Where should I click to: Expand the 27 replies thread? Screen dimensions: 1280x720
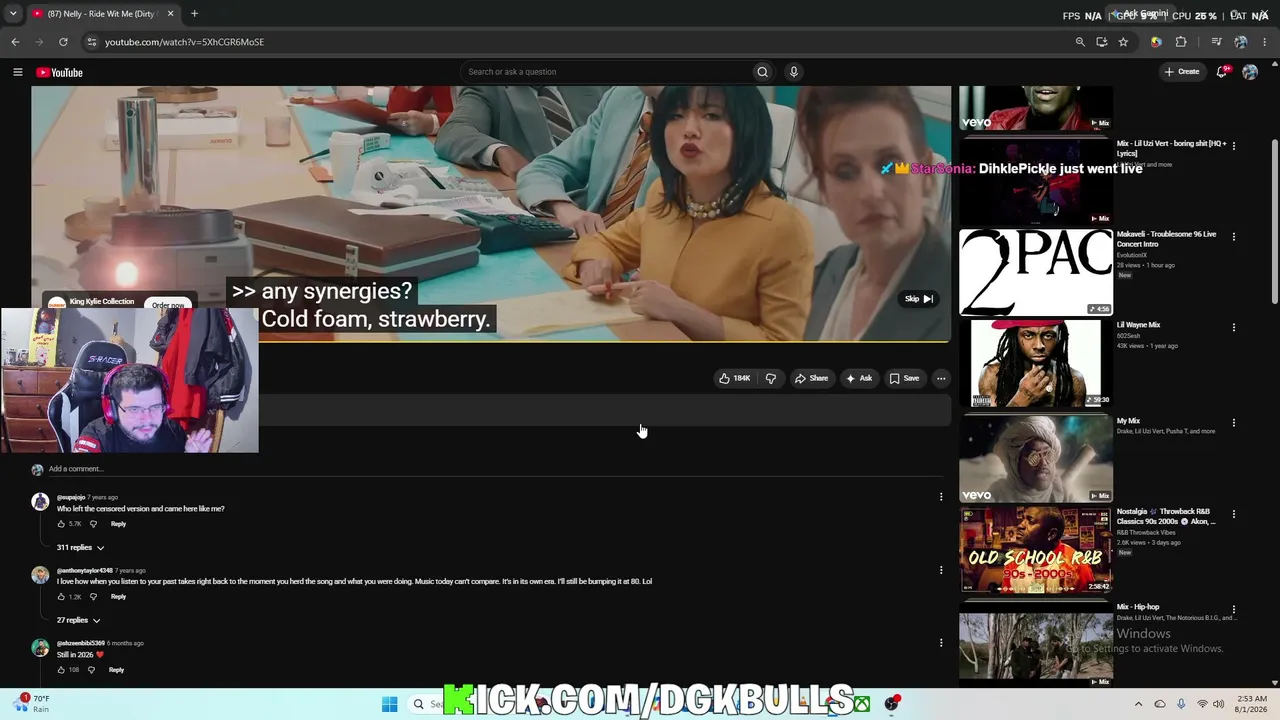79,621
